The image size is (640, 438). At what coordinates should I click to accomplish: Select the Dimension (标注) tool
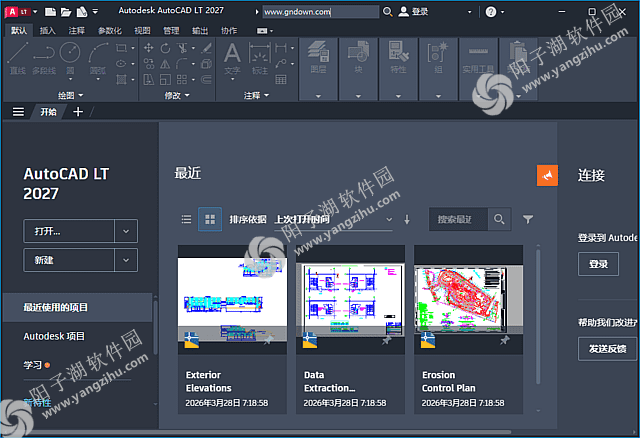[260, 59]
